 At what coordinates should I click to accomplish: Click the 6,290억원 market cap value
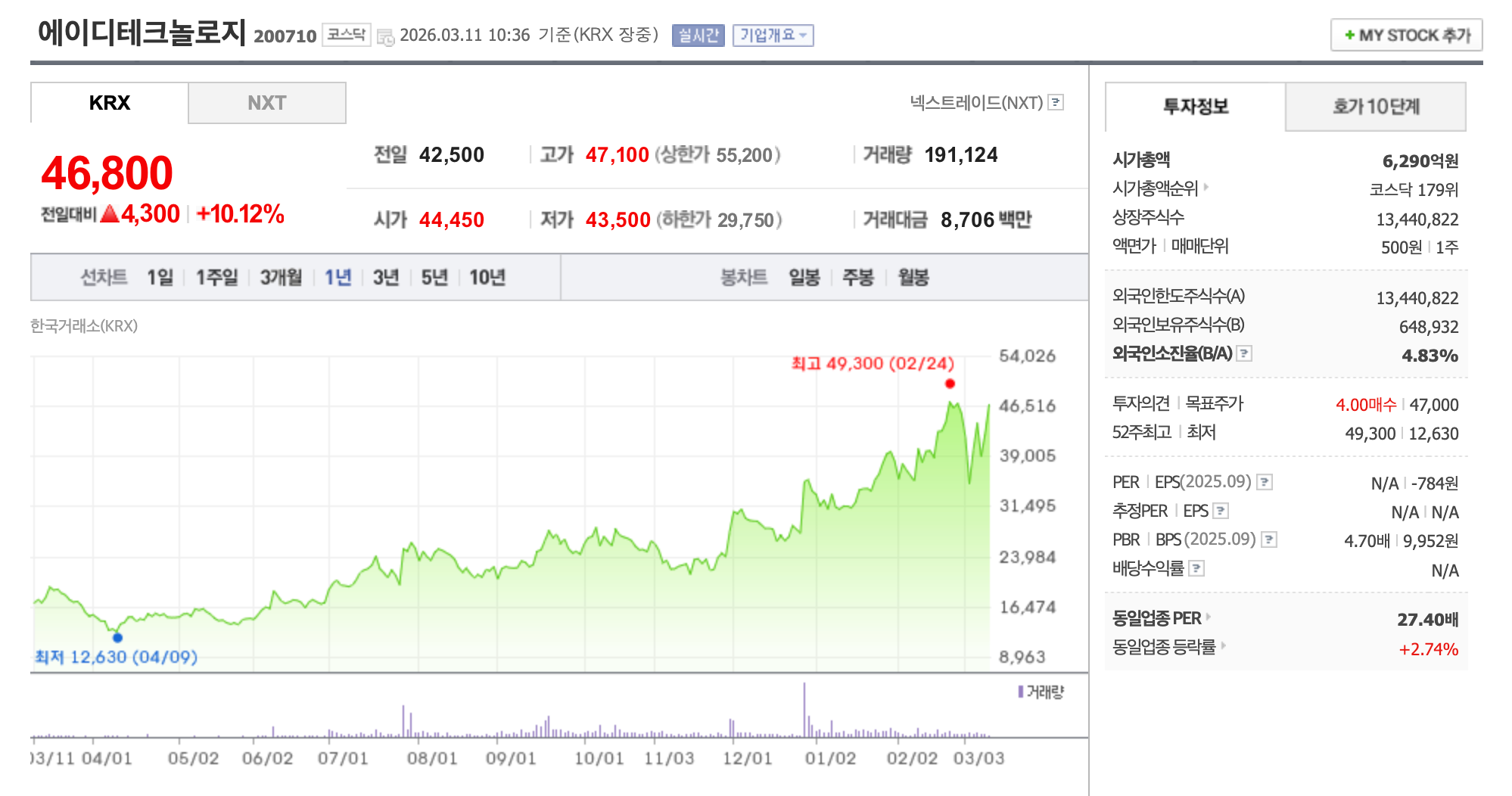(x=1420, y=161)
